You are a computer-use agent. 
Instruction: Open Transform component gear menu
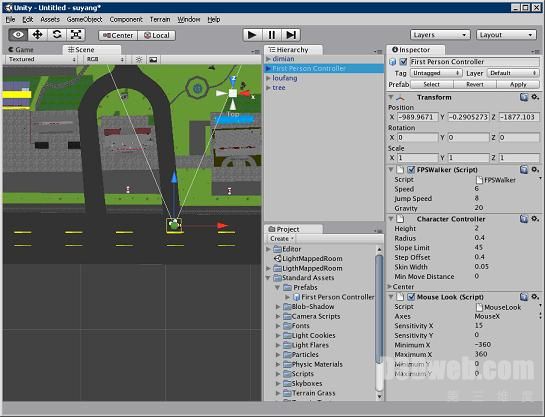tap(535, 97)
